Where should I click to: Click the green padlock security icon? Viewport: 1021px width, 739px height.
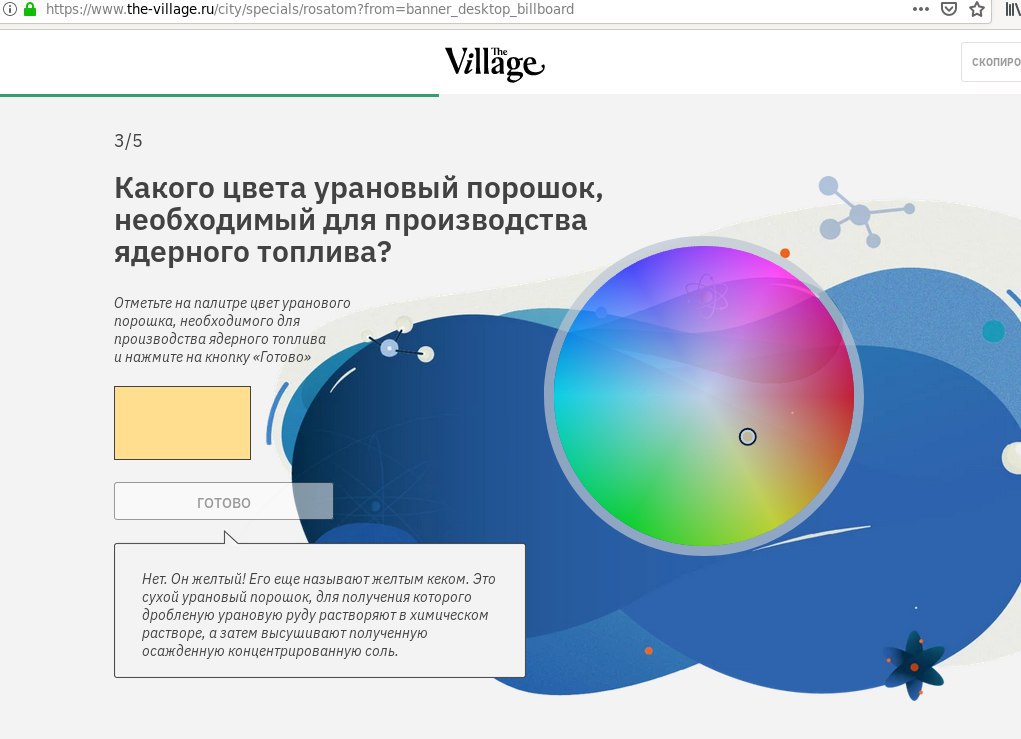tap(29, 9)
